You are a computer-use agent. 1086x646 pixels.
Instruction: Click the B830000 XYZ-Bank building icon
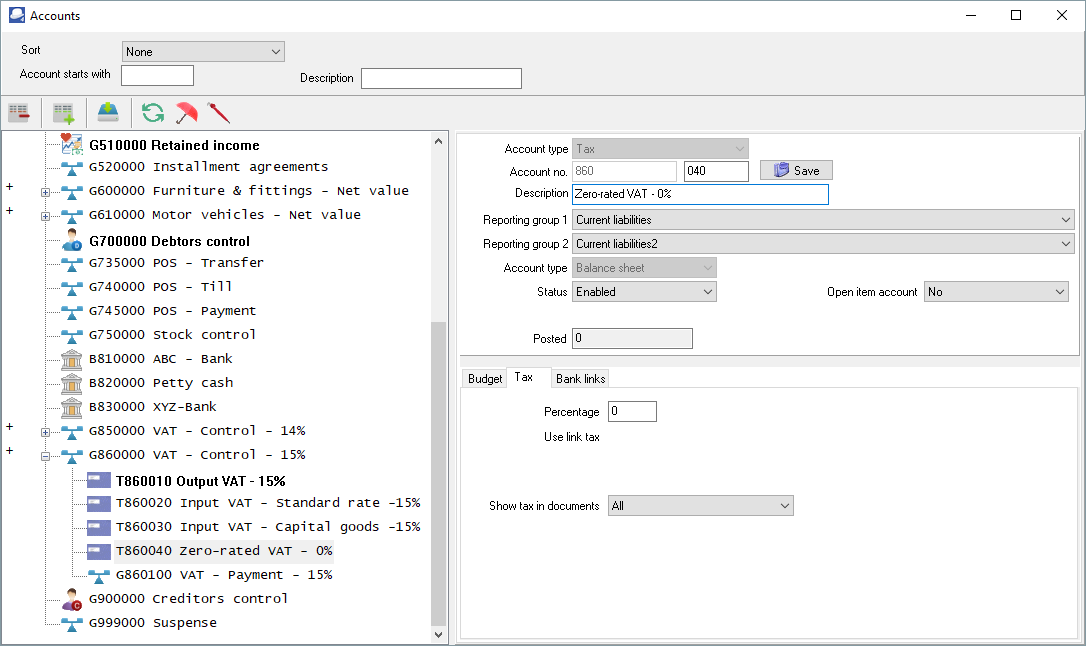tap(71, 406)
